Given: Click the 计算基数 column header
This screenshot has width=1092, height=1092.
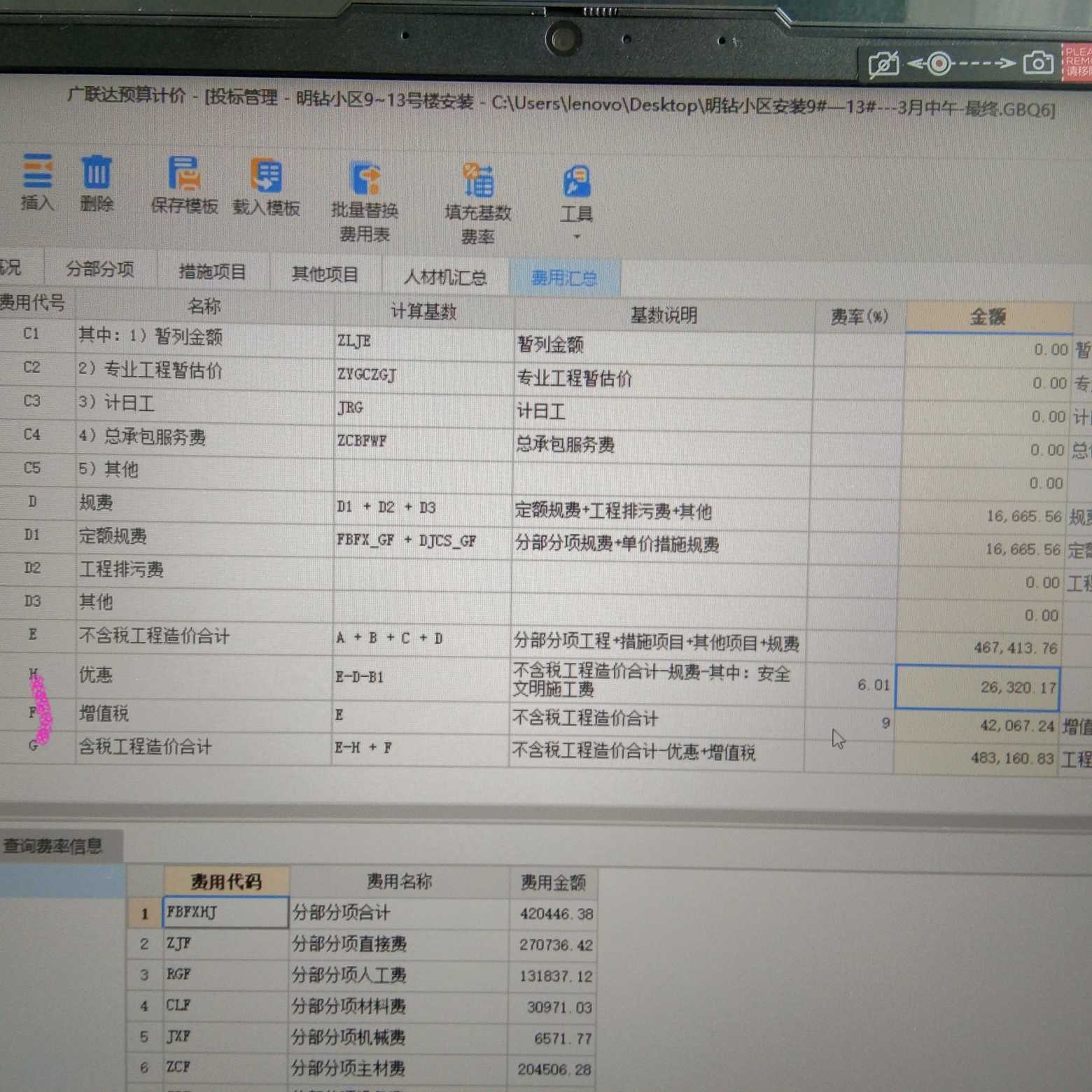Looking at the screenshot, I should pyautogui.click(x=423, y=311).
